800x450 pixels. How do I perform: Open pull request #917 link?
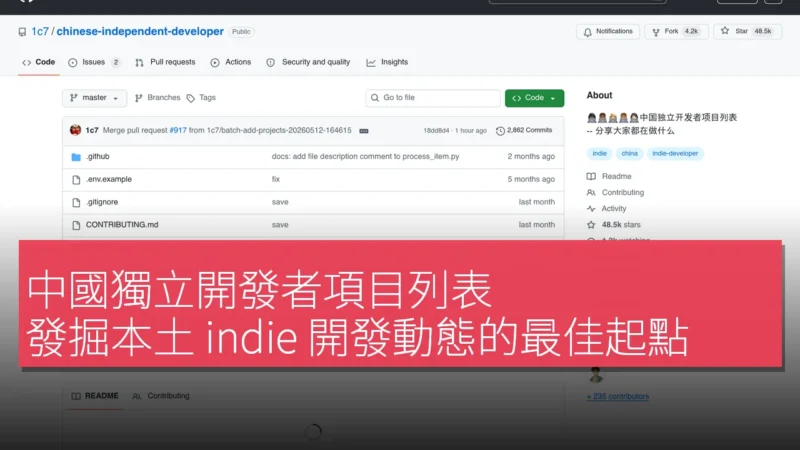point(178,131)
